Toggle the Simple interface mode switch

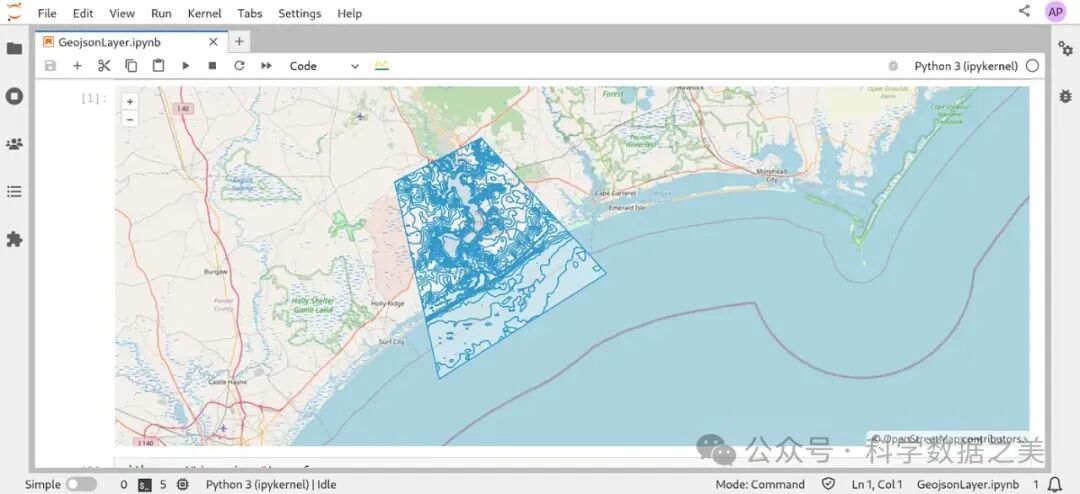click(x=81, y=484)
